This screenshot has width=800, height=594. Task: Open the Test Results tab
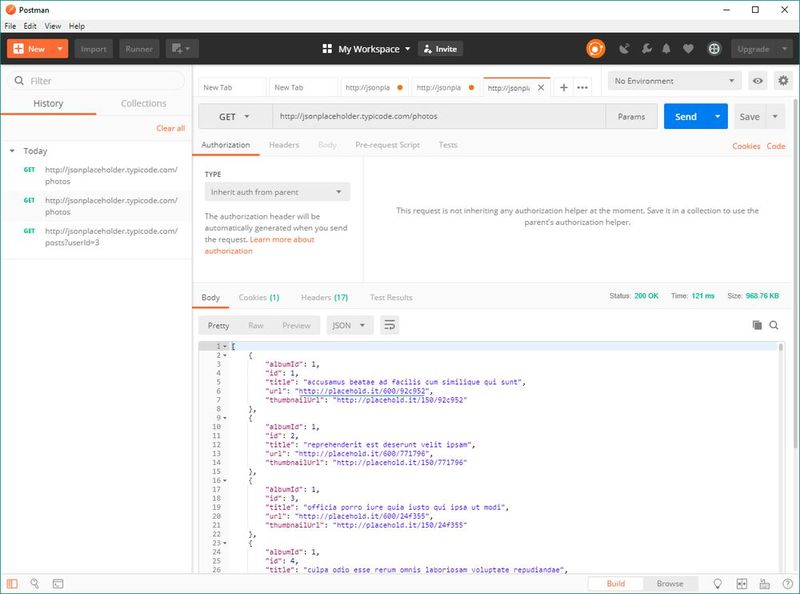click(x=391, y=298)
